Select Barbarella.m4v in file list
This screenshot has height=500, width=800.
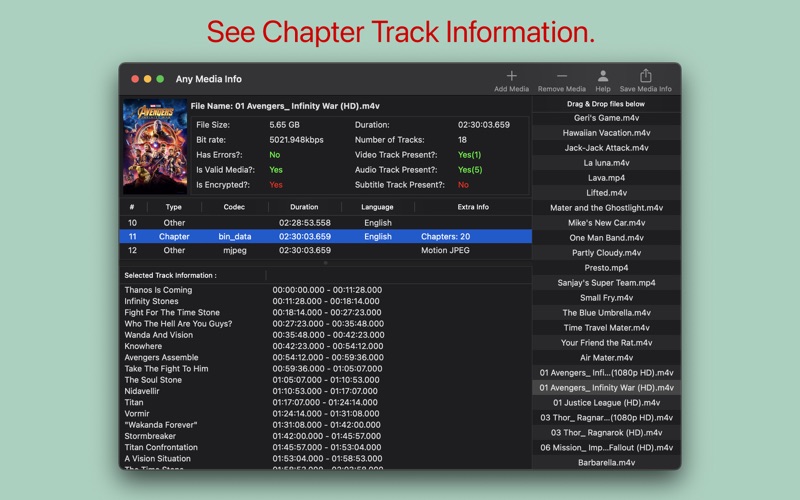coord(606,463)
